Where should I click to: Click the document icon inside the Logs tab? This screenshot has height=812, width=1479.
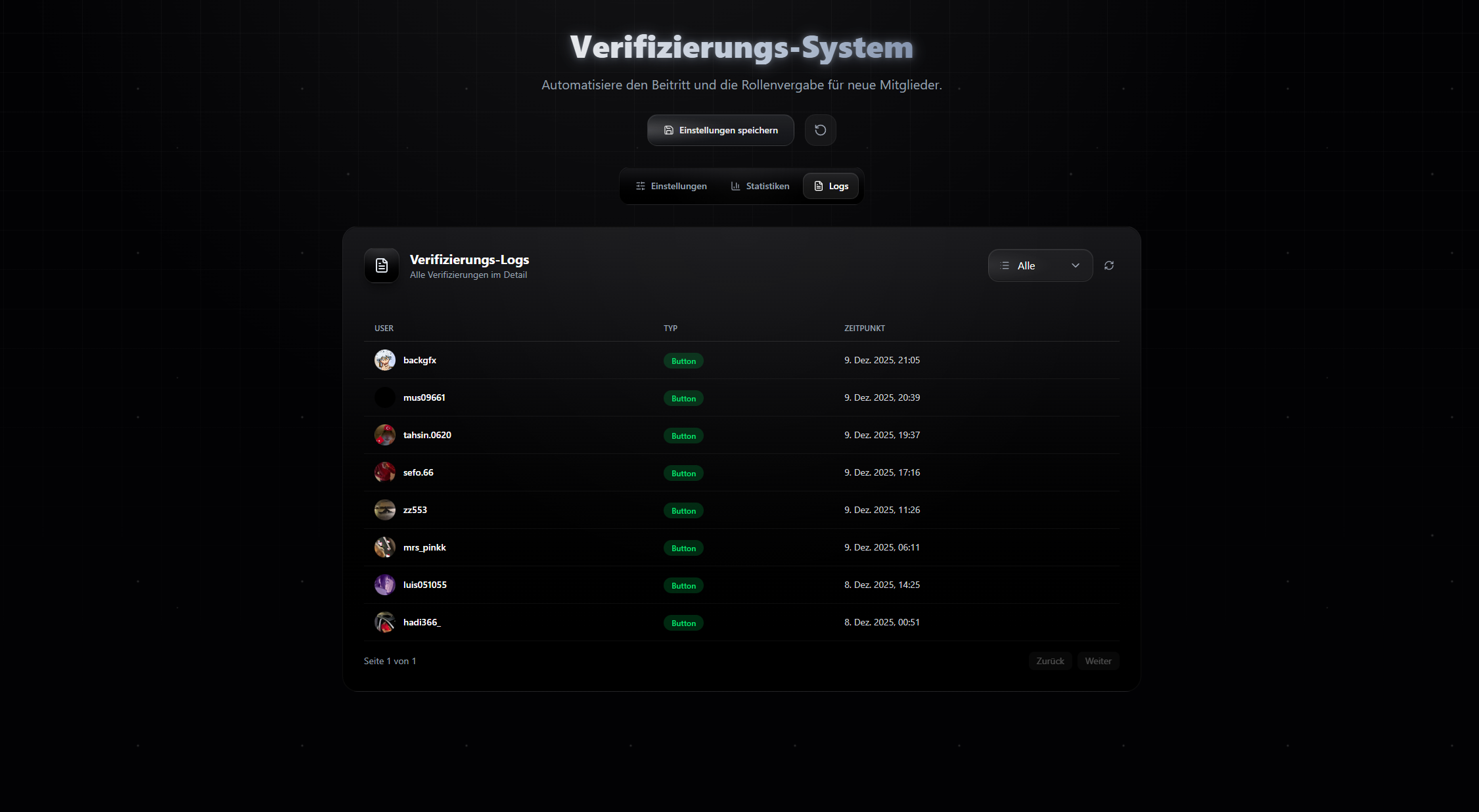(x=818, y=186)
